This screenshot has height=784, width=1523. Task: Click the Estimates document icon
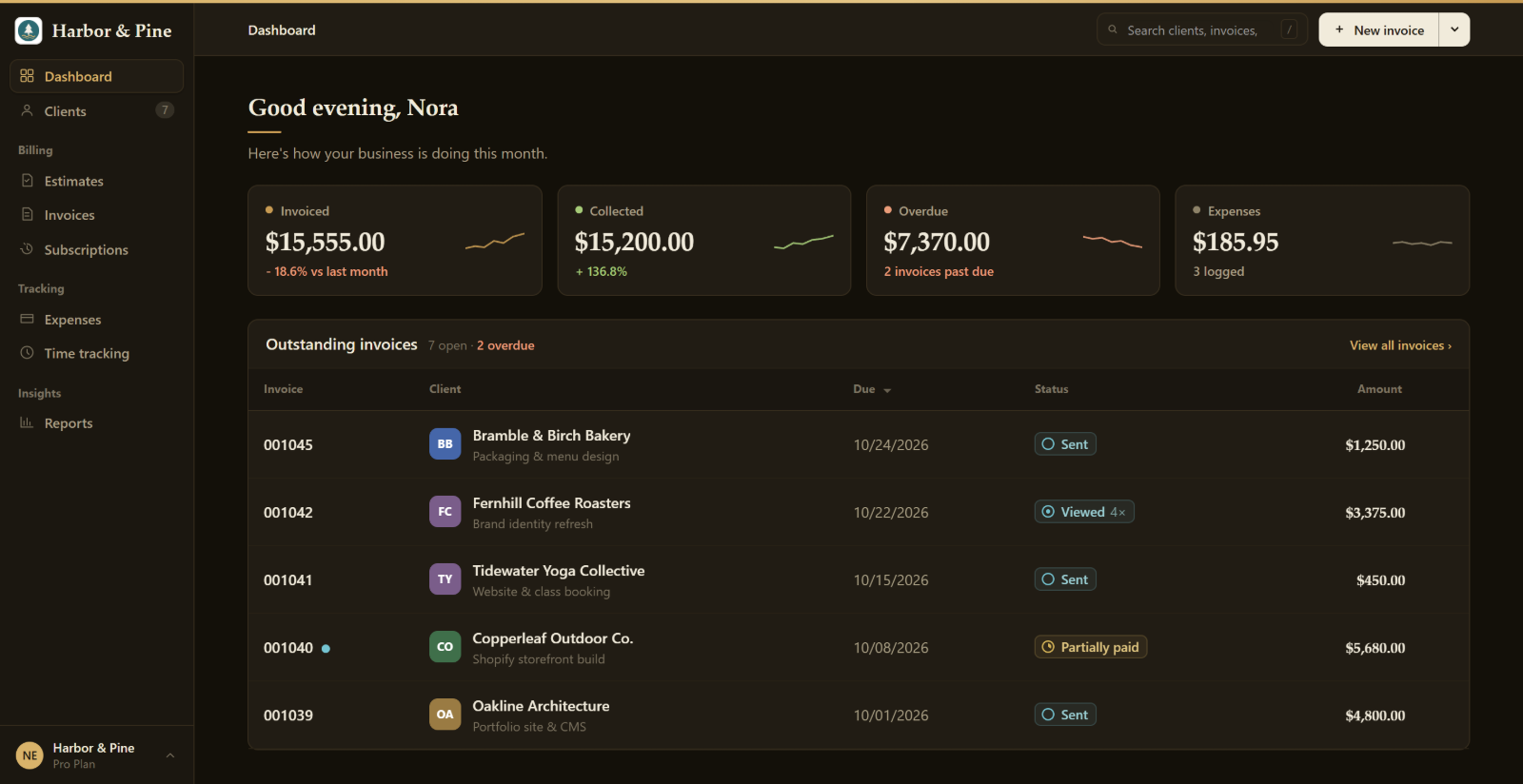coord(27,181)
